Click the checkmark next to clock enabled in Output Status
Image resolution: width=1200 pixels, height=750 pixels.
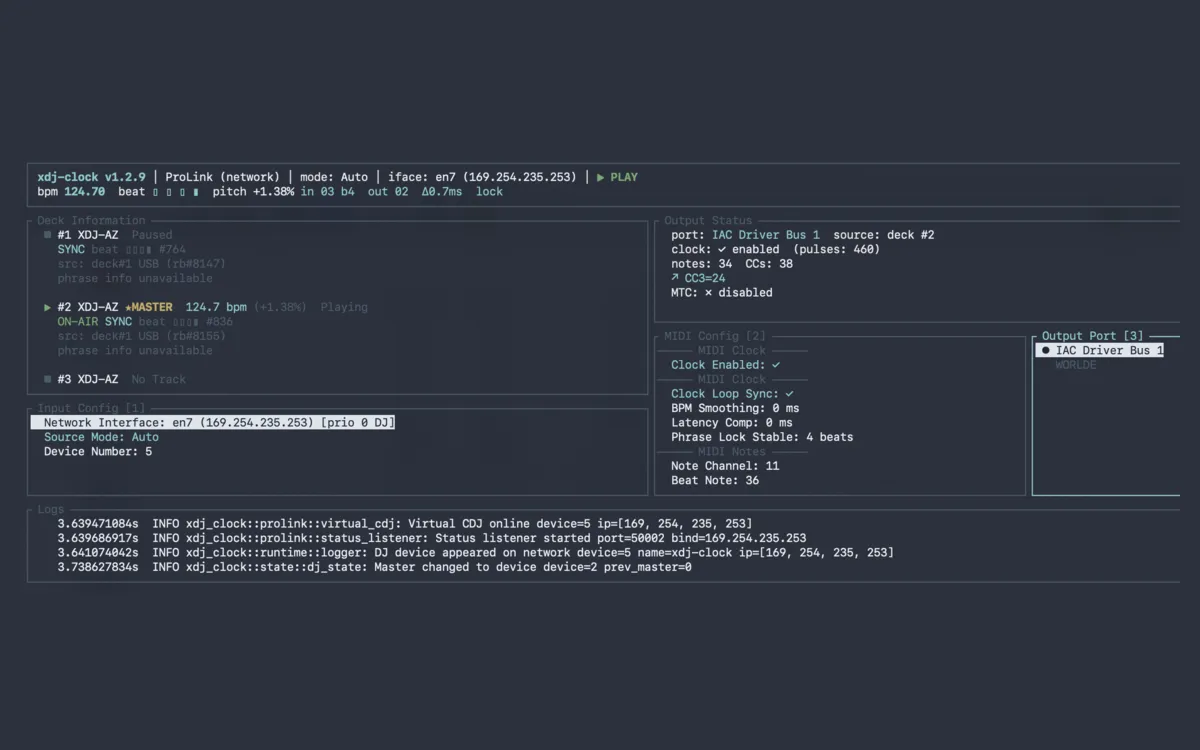pyautogui.click(x=722, y=249)
